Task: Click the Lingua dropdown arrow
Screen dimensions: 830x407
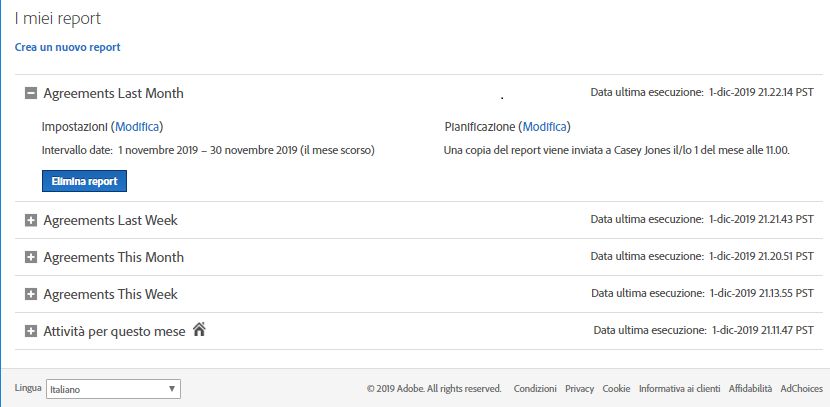Action: click(172, 389)
